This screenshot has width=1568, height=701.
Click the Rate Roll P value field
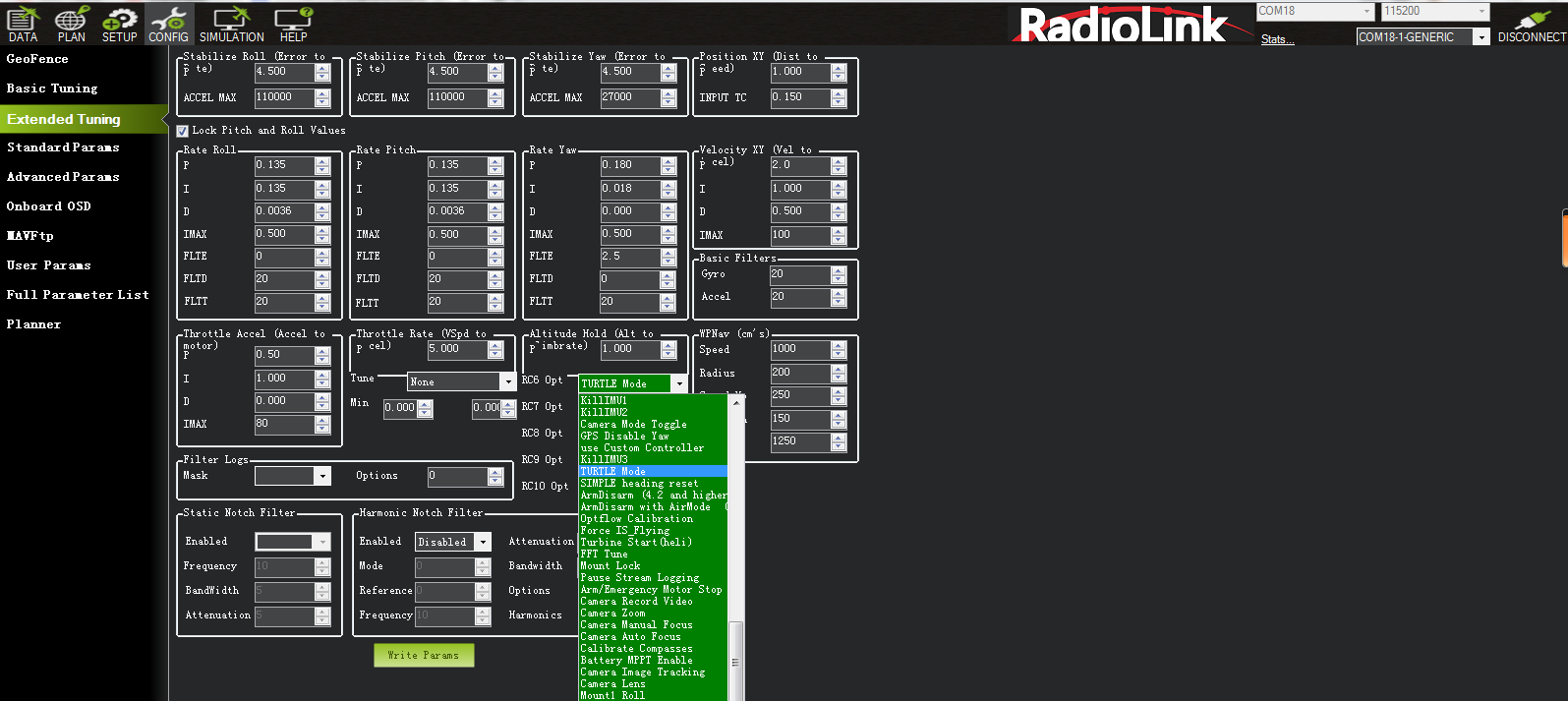tap(284, 165)
